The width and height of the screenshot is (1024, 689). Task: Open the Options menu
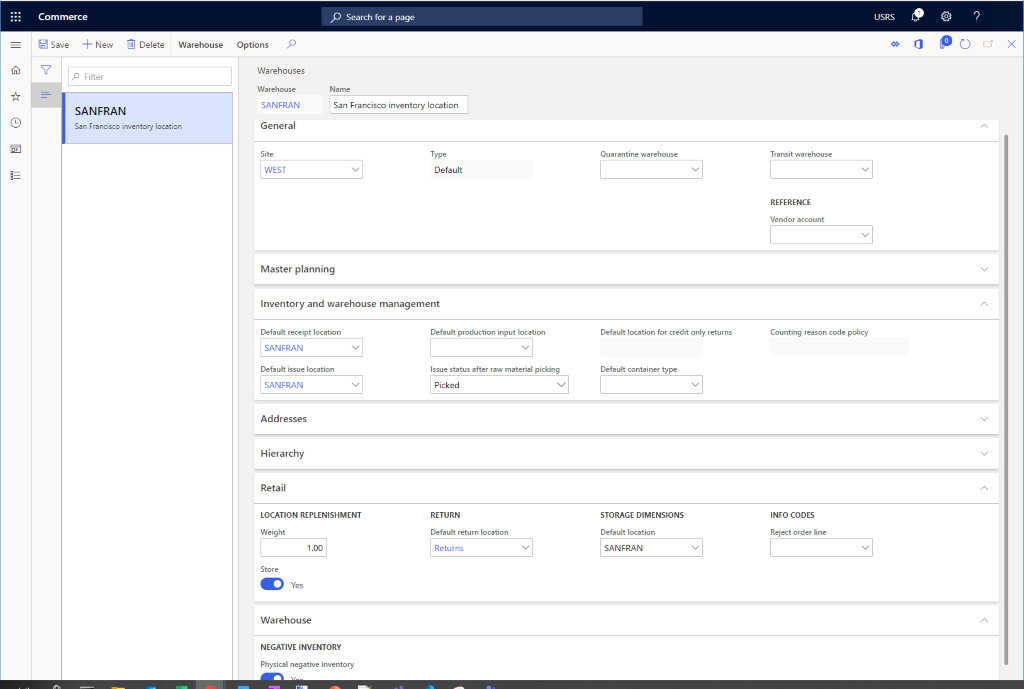[252, 44]
